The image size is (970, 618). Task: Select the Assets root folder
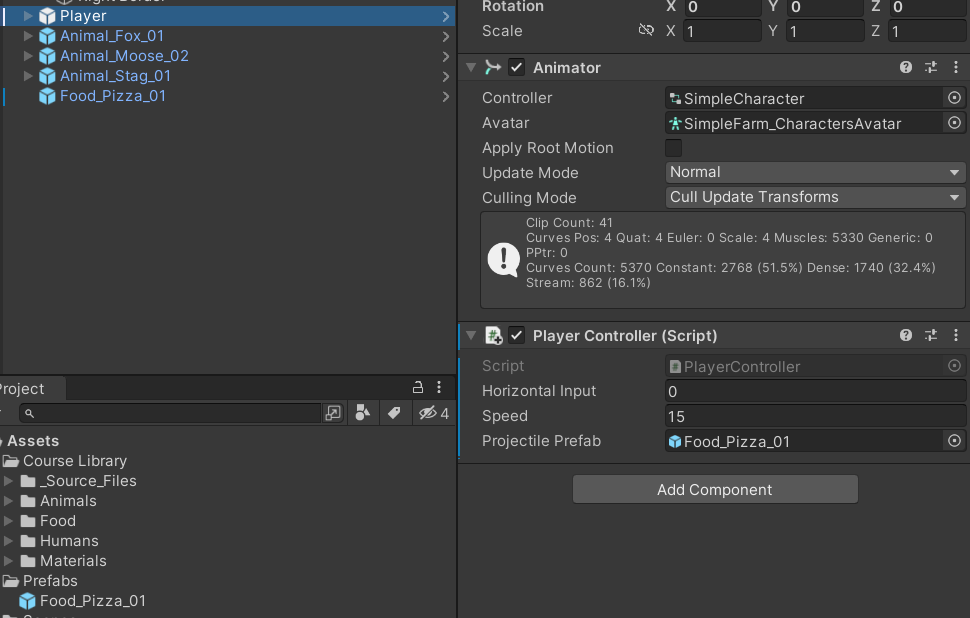[33, 441]
